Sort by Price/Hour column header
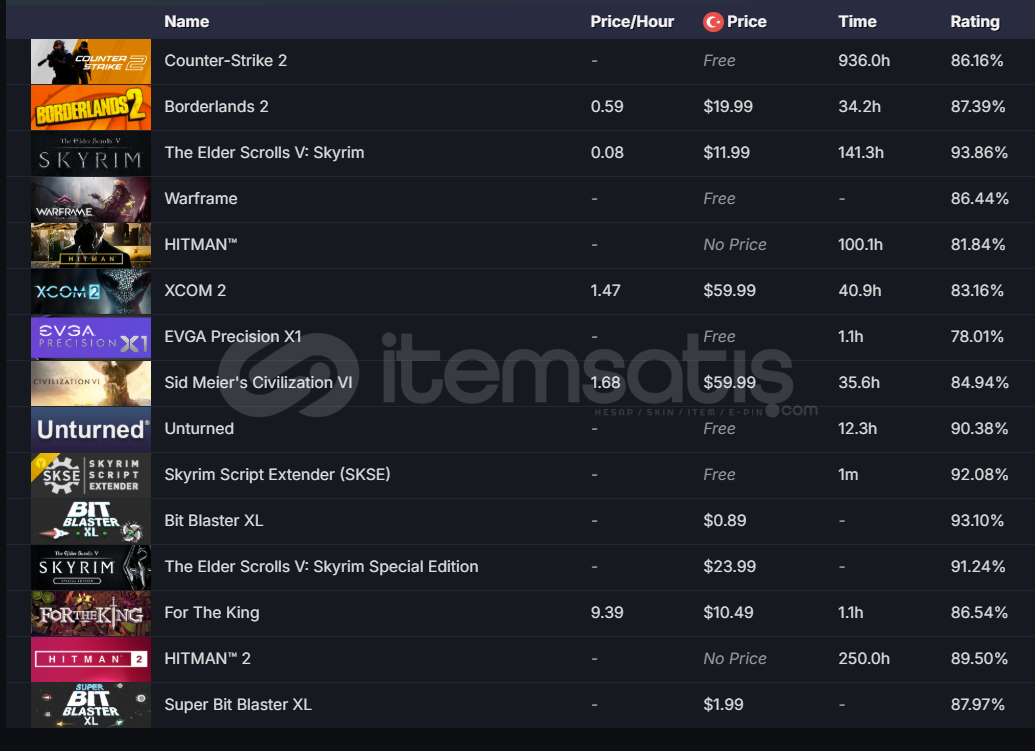 click(632, 22)
